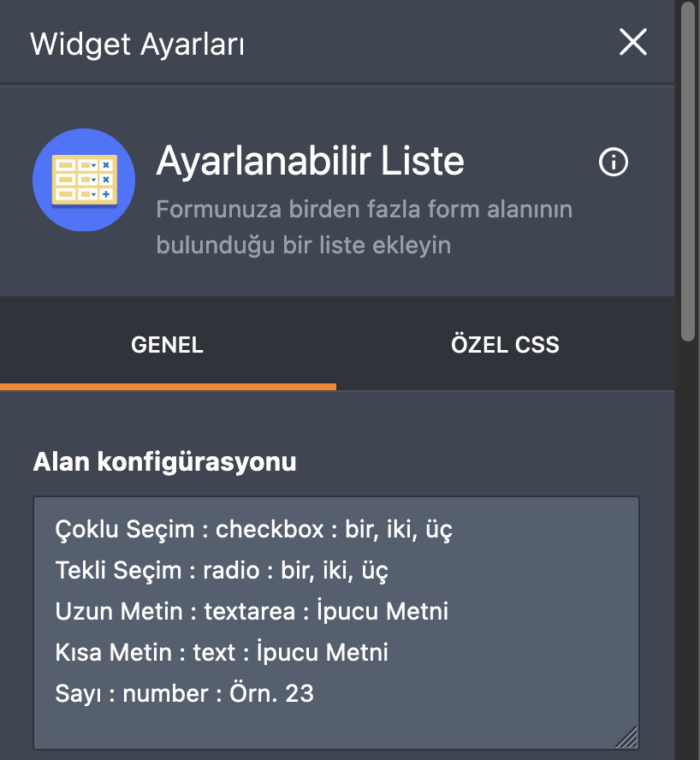Click the Sayı number line

[184, 692]
